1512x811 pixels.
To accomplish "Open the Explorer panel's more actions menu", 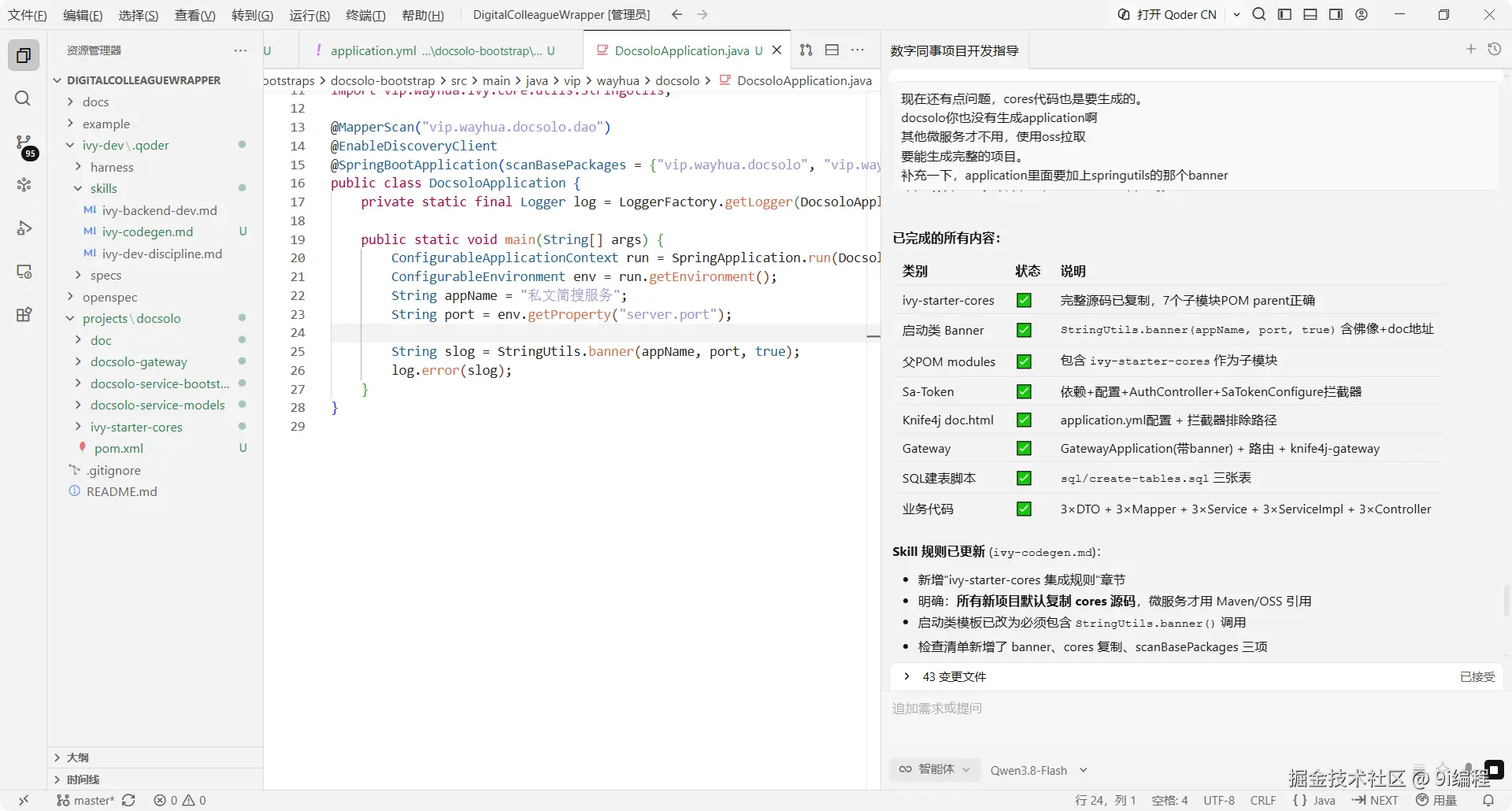I will [240, 50].
